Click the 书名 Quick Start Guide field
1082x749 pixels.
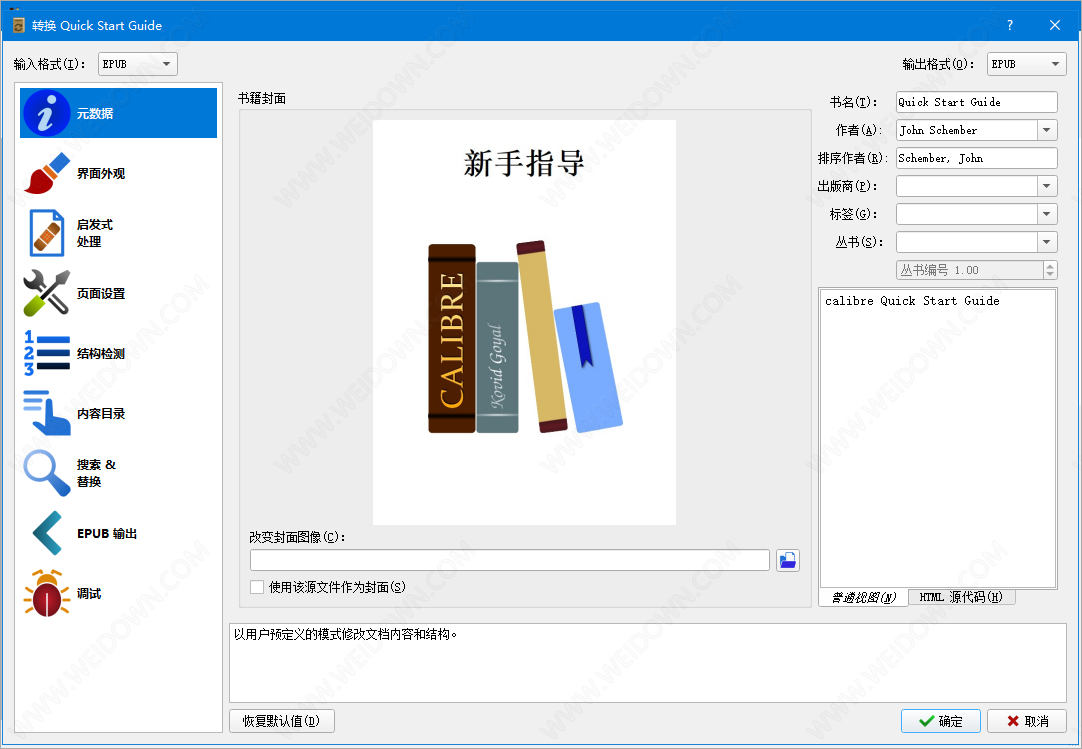point(975,102)
